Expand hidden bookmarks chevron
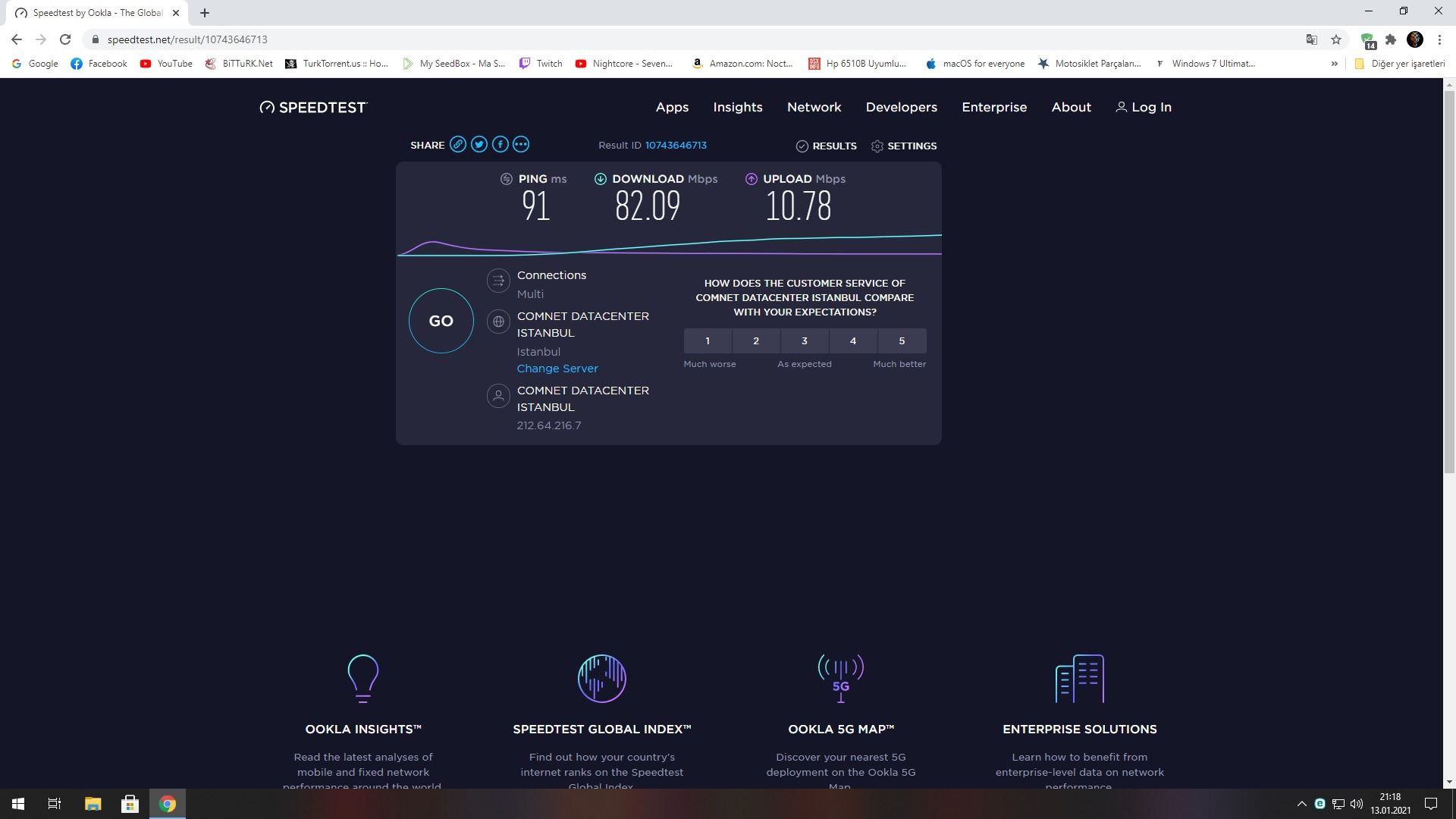The height and width of the screenshot is (819, 1456). [1334, 64]
